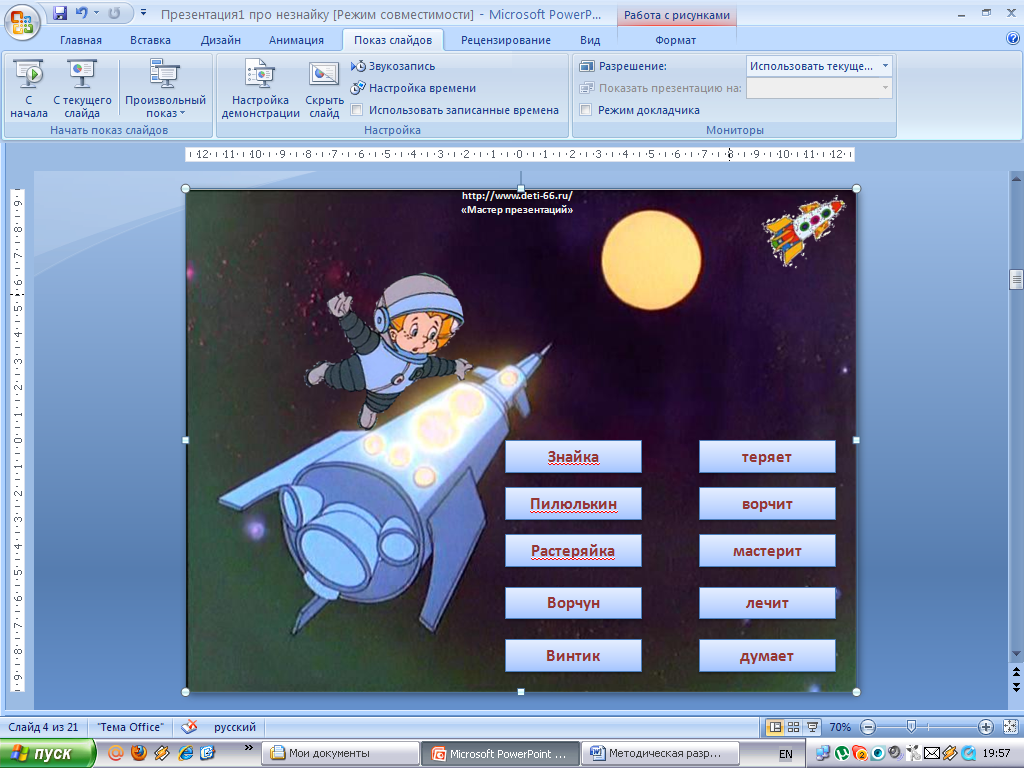
Task: Select the «ворчит» box on the slide
Action: click(x=767, y=504)
